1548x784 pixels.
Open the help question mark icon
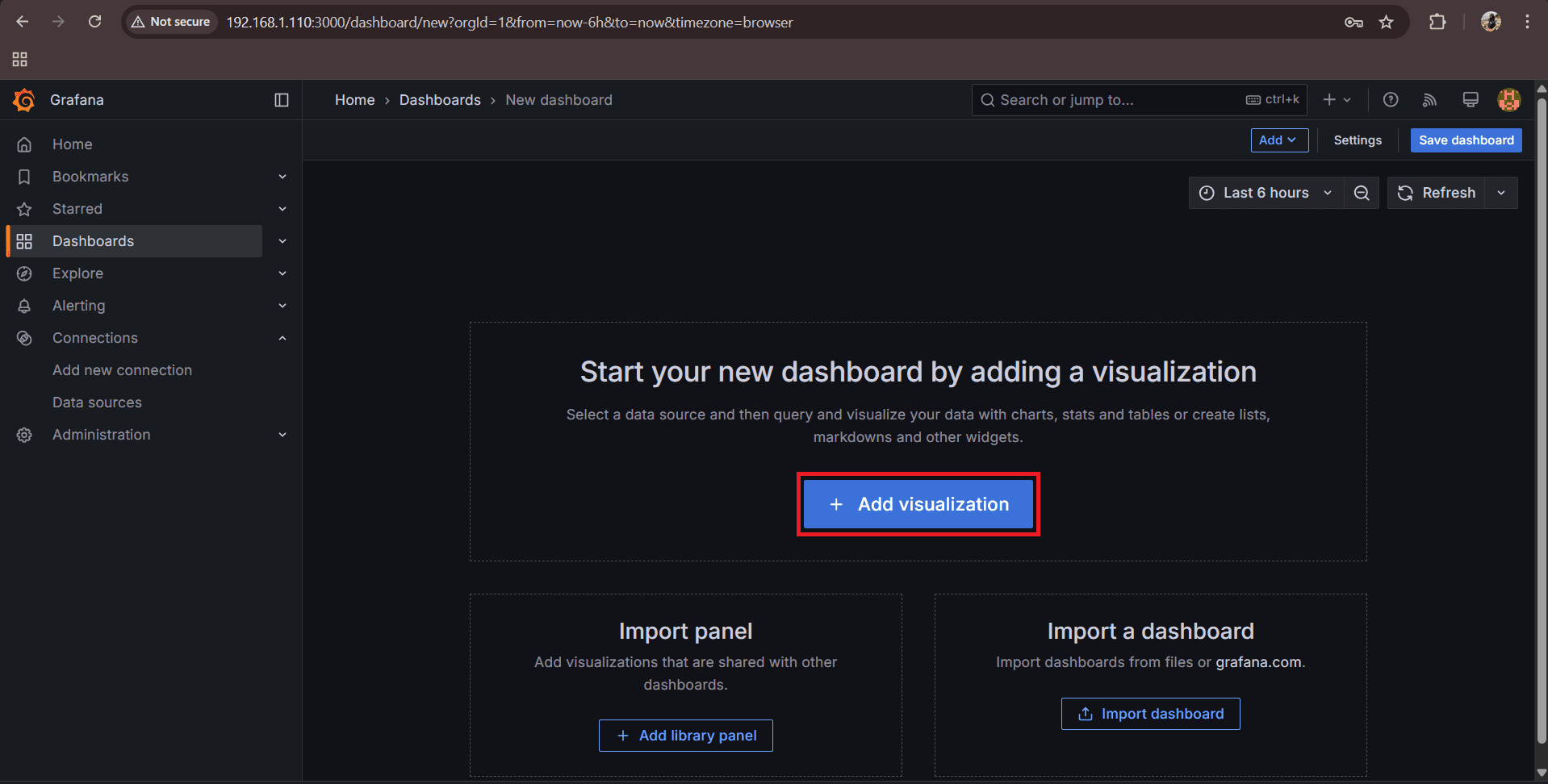click(1390, 100)
